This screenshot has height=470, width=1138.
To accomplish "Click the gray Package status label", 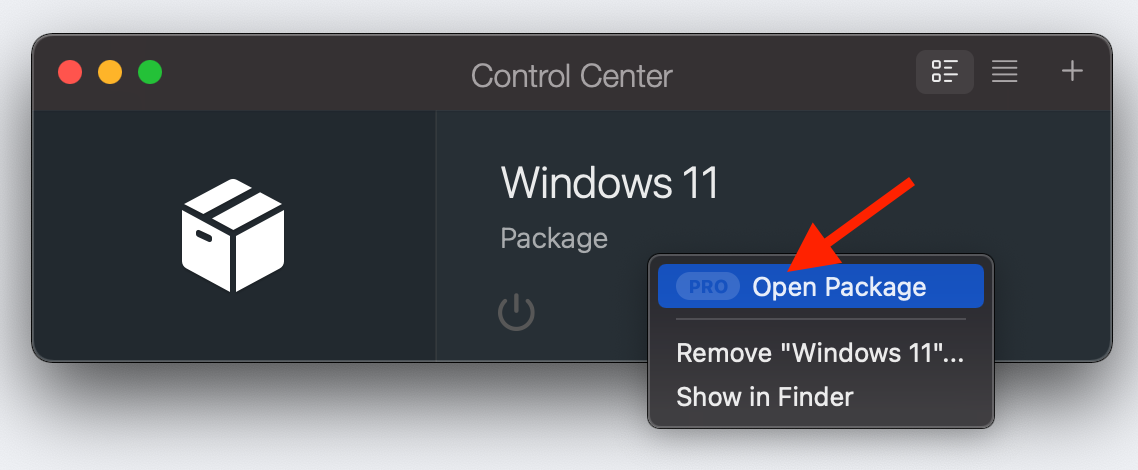I will 553,239.
